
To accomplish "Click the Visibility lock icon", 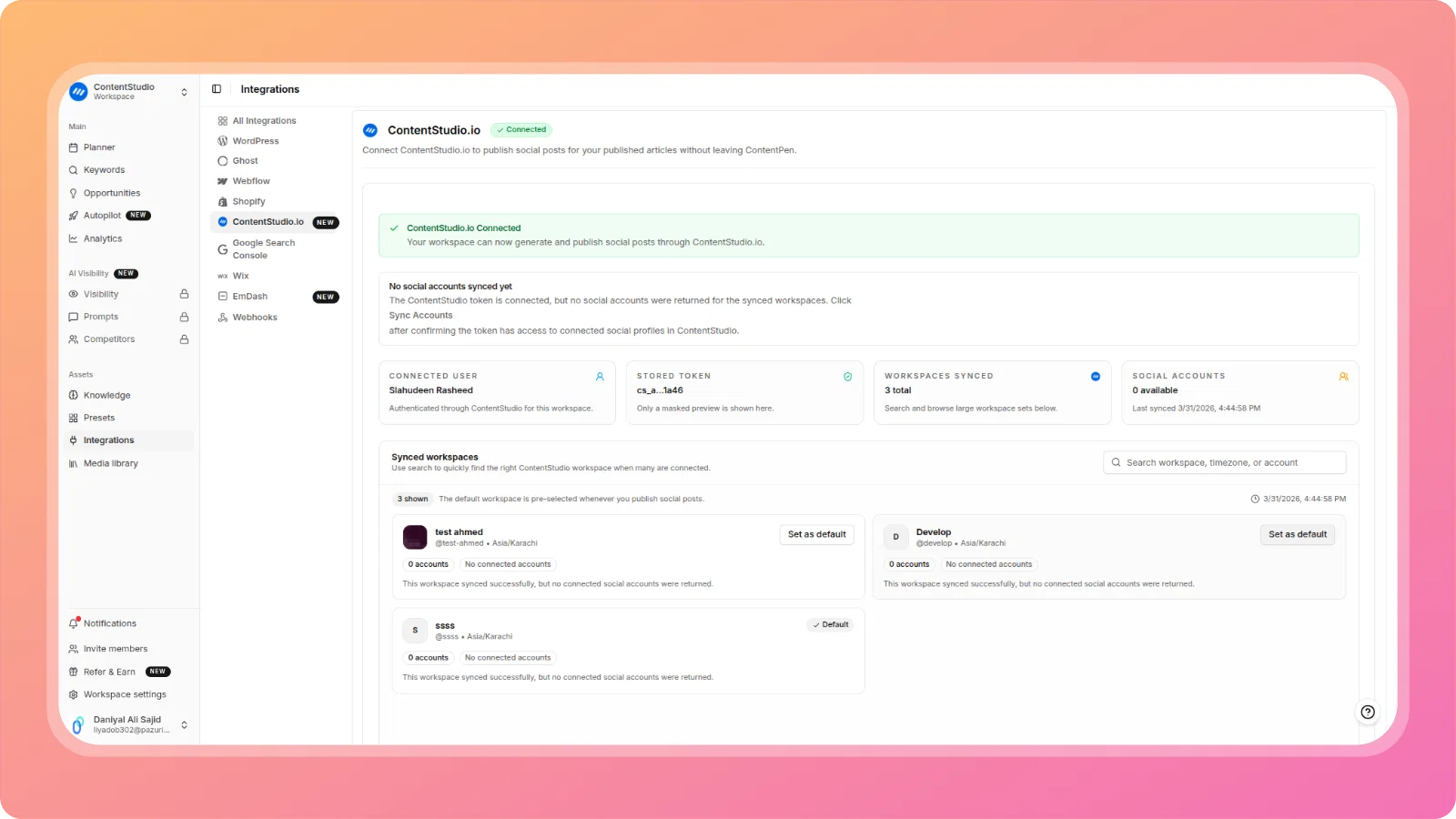I will click(x=184, y=294).
